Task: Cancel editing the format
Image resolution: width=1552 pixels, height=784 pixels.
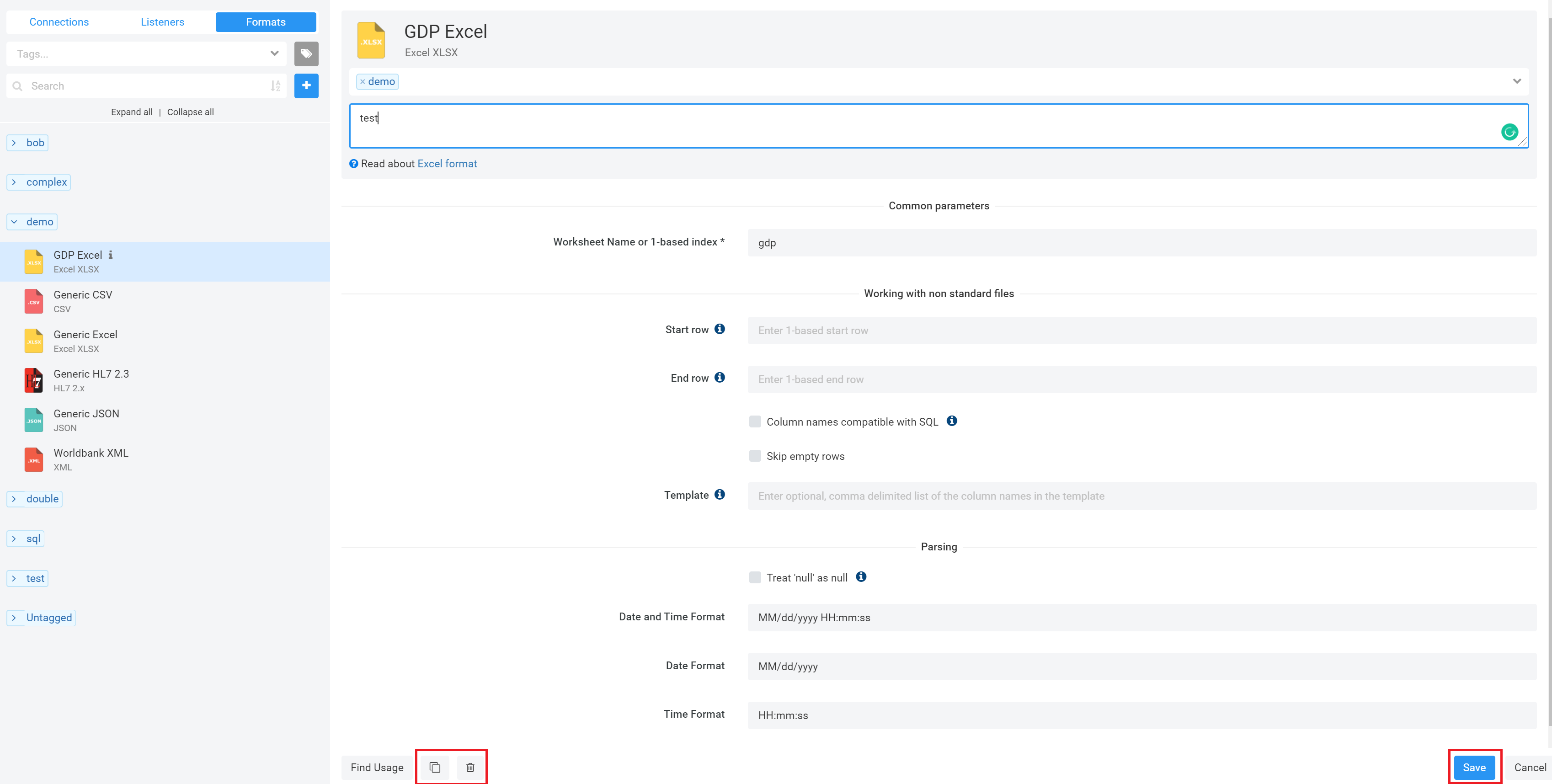Action: (1530, 767)
